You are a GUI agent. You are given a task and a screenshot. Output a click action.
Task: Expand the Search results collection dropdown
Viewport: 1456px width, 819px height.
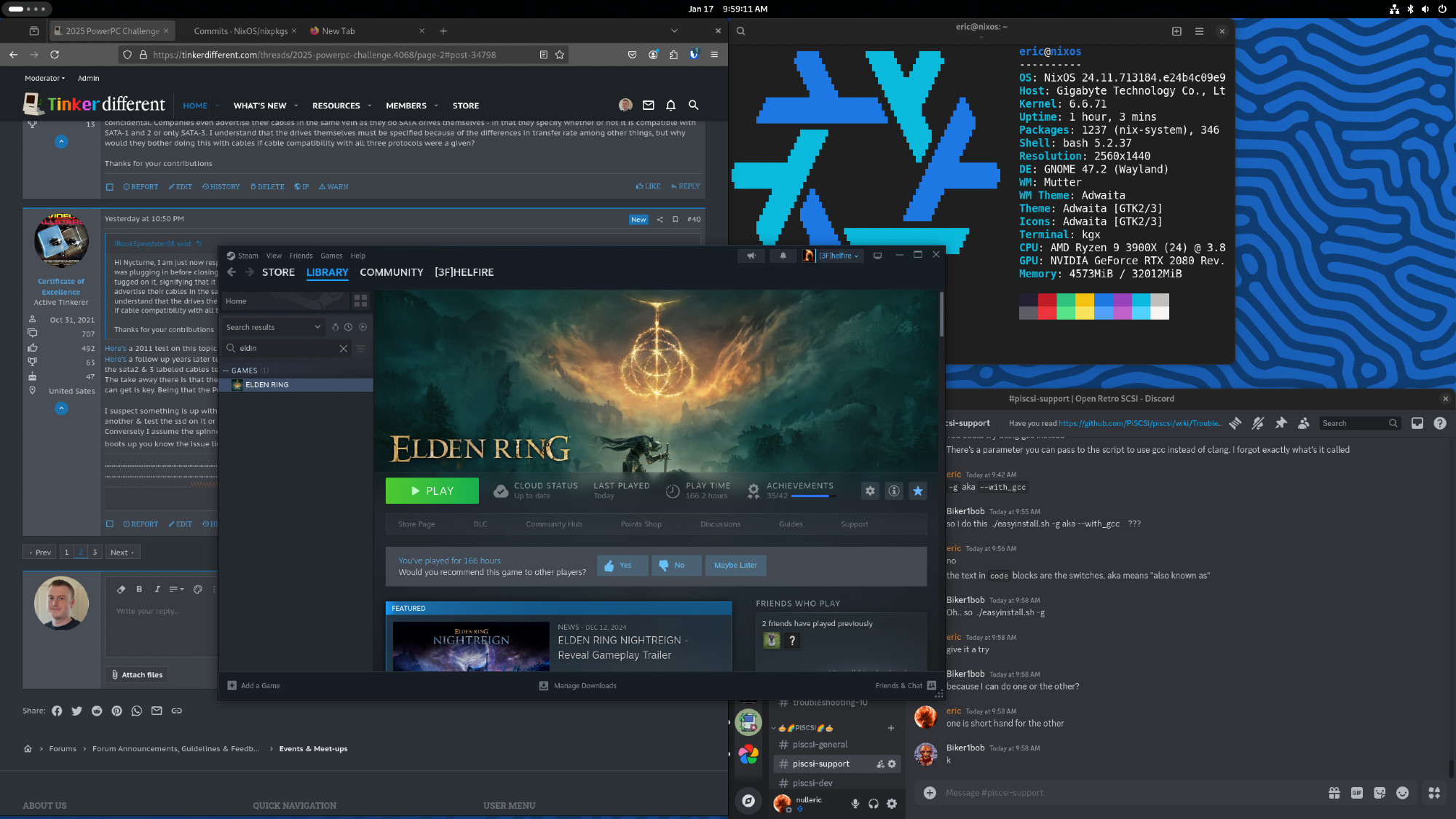click(x=317, y=328)
